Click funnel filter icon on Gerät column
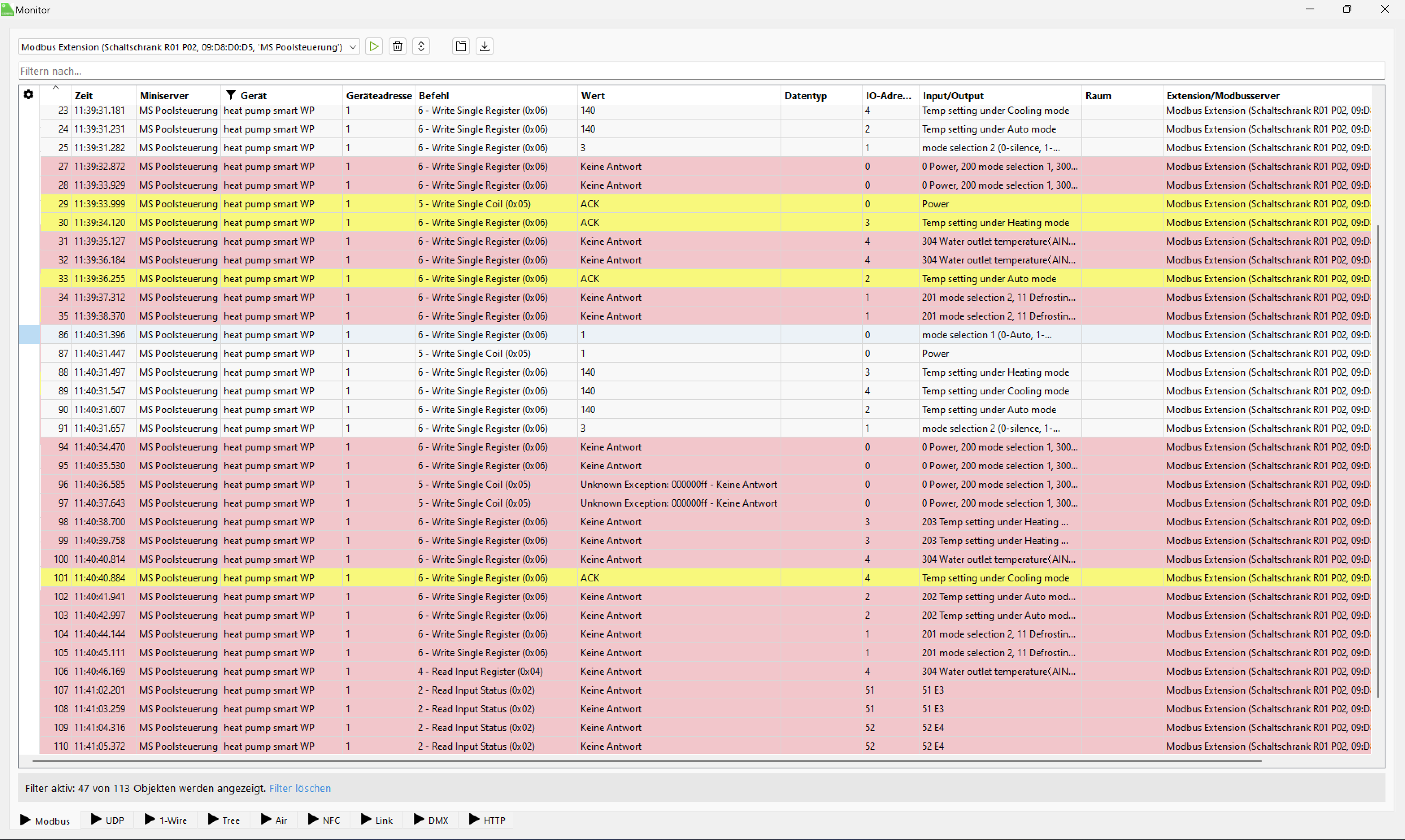The height and width of the screenshot is (840, 1405). click(x=230, y=95)
